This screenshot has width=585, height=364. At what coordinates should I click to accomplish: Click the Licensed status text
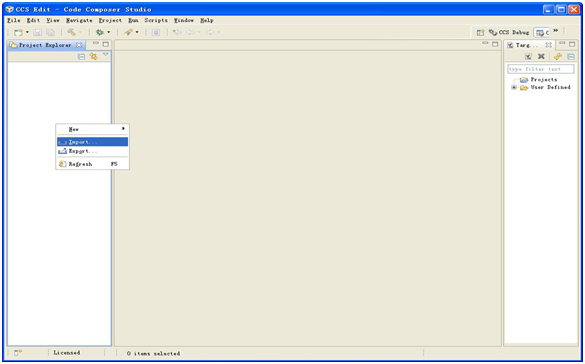click(x=67, y=352)
